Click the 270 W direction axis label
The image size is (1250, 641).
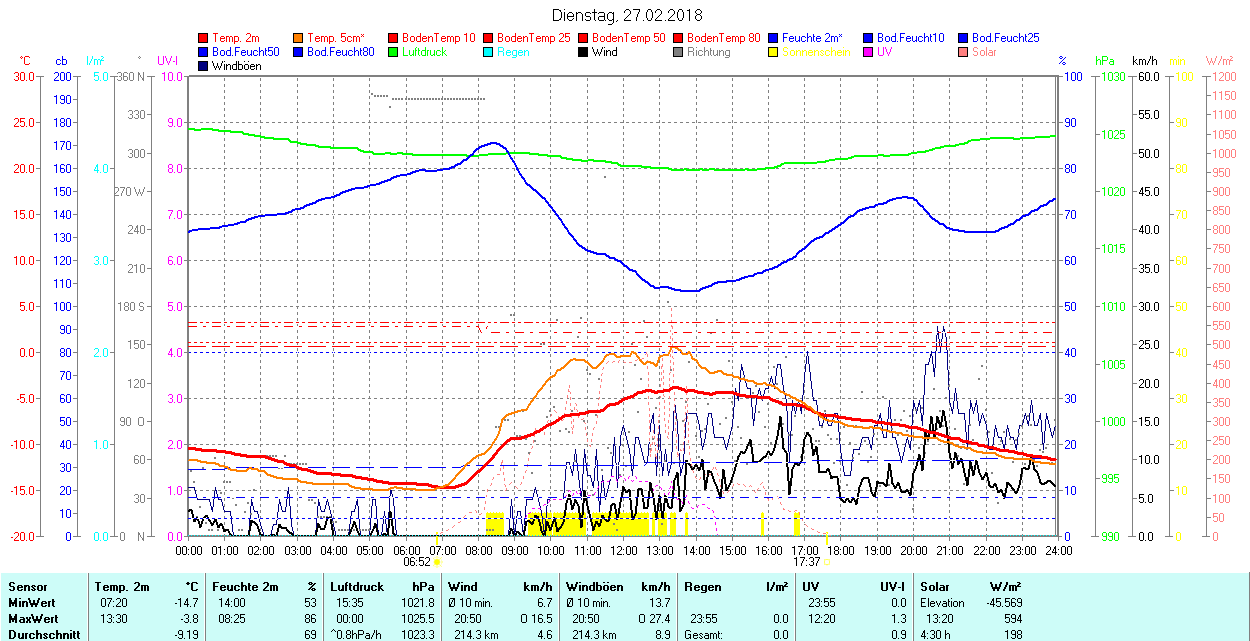click(x=131, y=191)
